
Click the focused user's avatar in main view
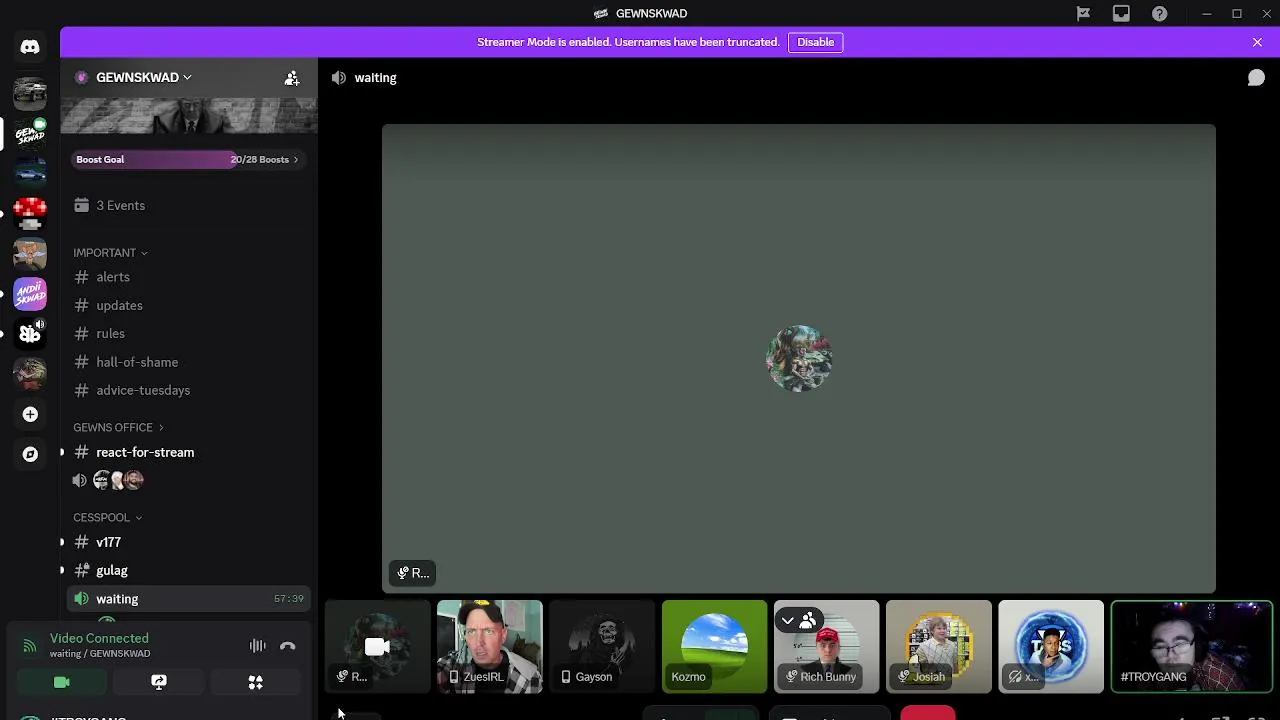click(x=799, y=358)
